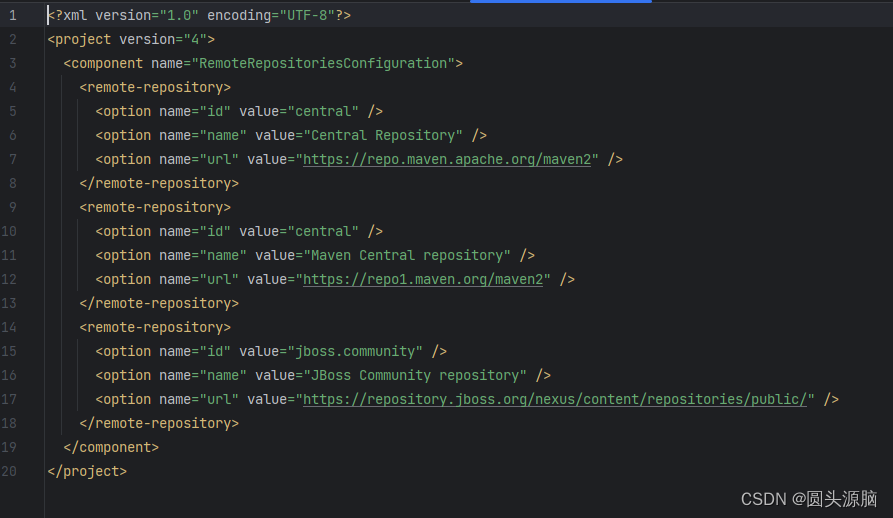Click the encoding="UTF-8" attribute
The height and width of the screenshot is (518, 893).
pyautogui.click(x=271, y=15)
